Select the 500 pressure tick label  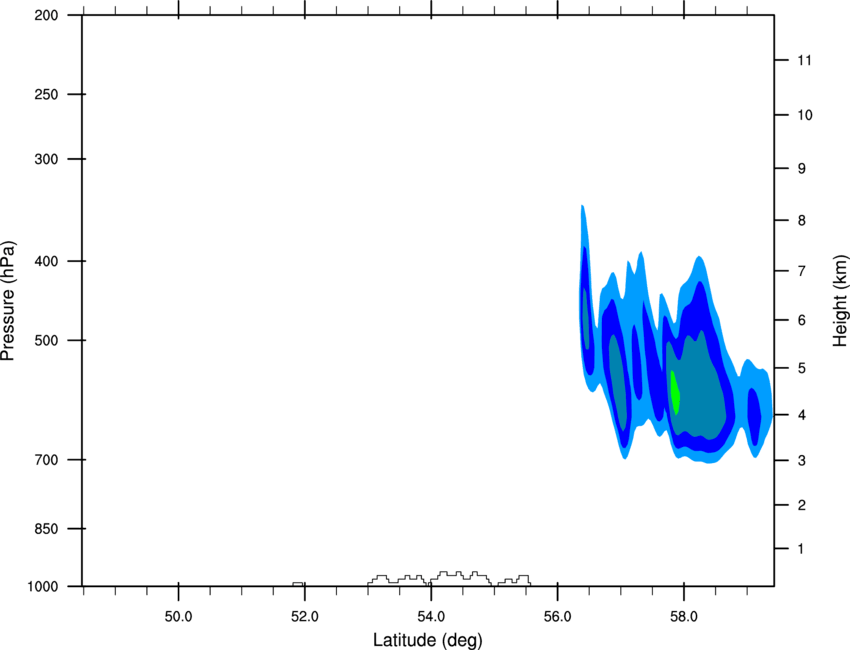tap(46, 340)
